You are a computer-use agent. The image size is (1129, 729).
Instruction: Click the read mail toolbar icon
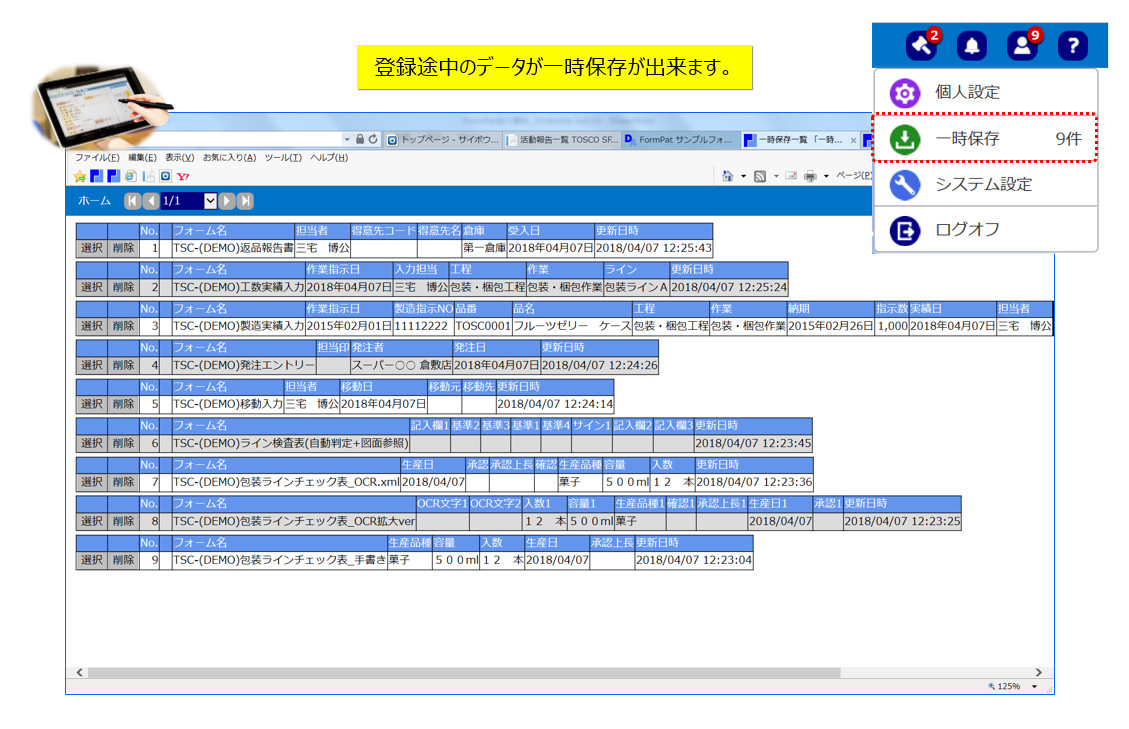(x=791, y=176)
